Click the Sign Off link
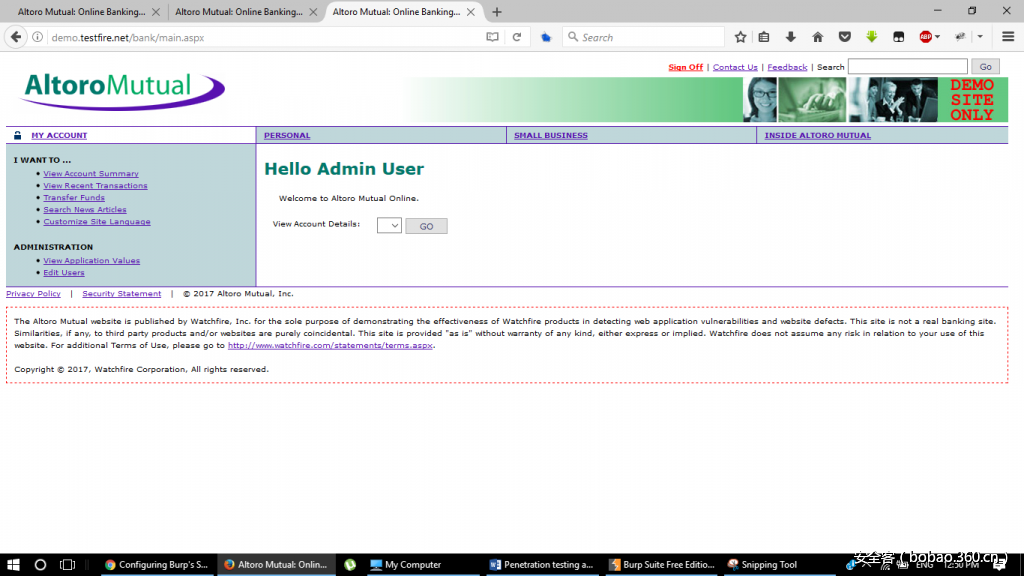This screenshot has height=576, width=1024. tap(685, 66)
